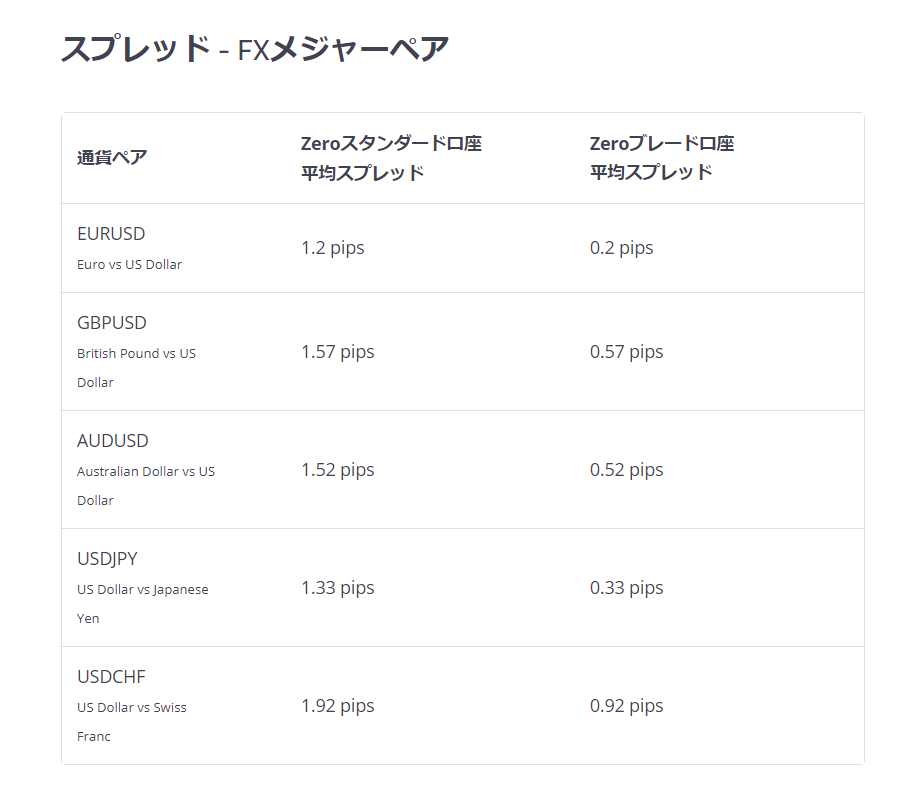Image resolution: width=916 pixels, height=794 pixels.
Task: Select the AUDUSD currency pair
Action: [x=113, y=441]
